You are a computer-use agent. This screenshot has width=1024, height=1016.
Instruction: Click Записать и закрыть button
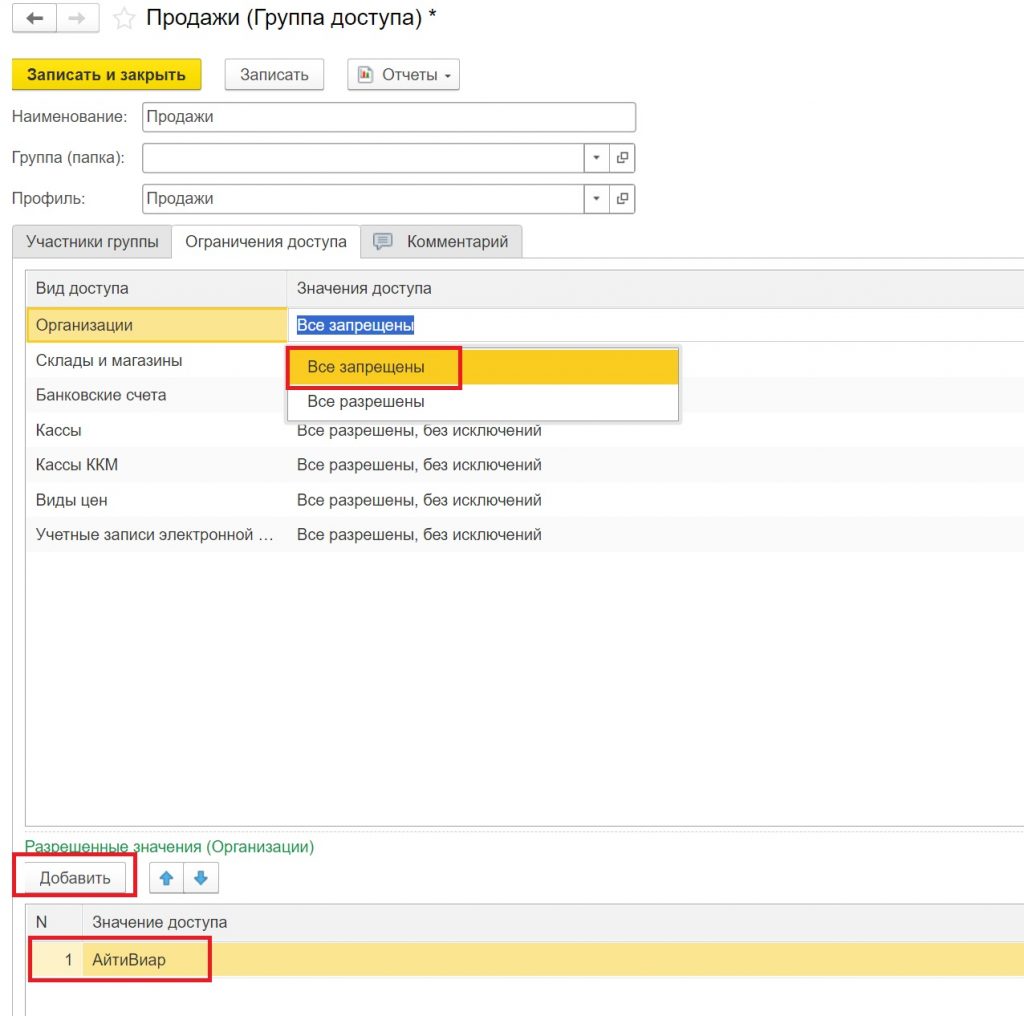click(x=106, y=74)
